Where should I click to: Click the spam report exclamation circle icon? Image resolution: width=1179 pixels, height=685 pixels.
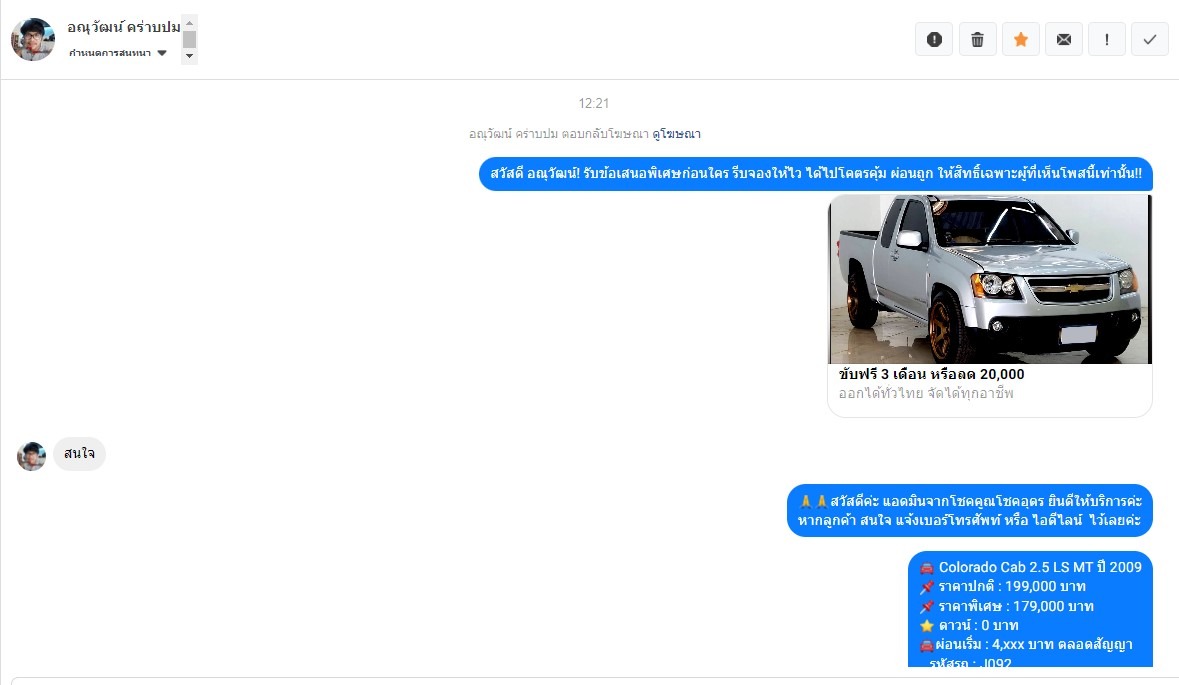[x=934, y=39]
